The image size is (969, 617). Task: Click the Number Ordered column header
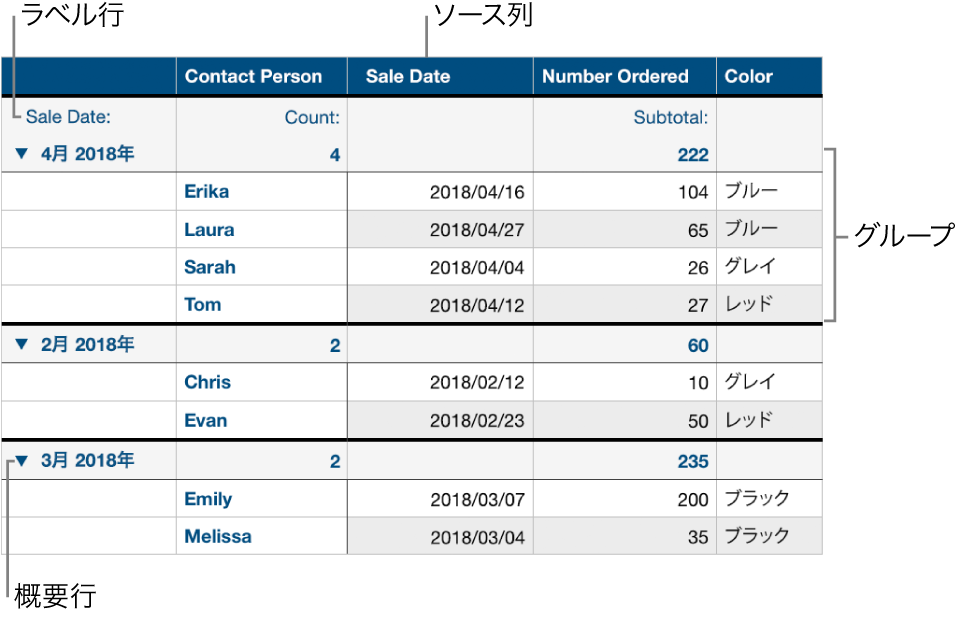point(615,76)
